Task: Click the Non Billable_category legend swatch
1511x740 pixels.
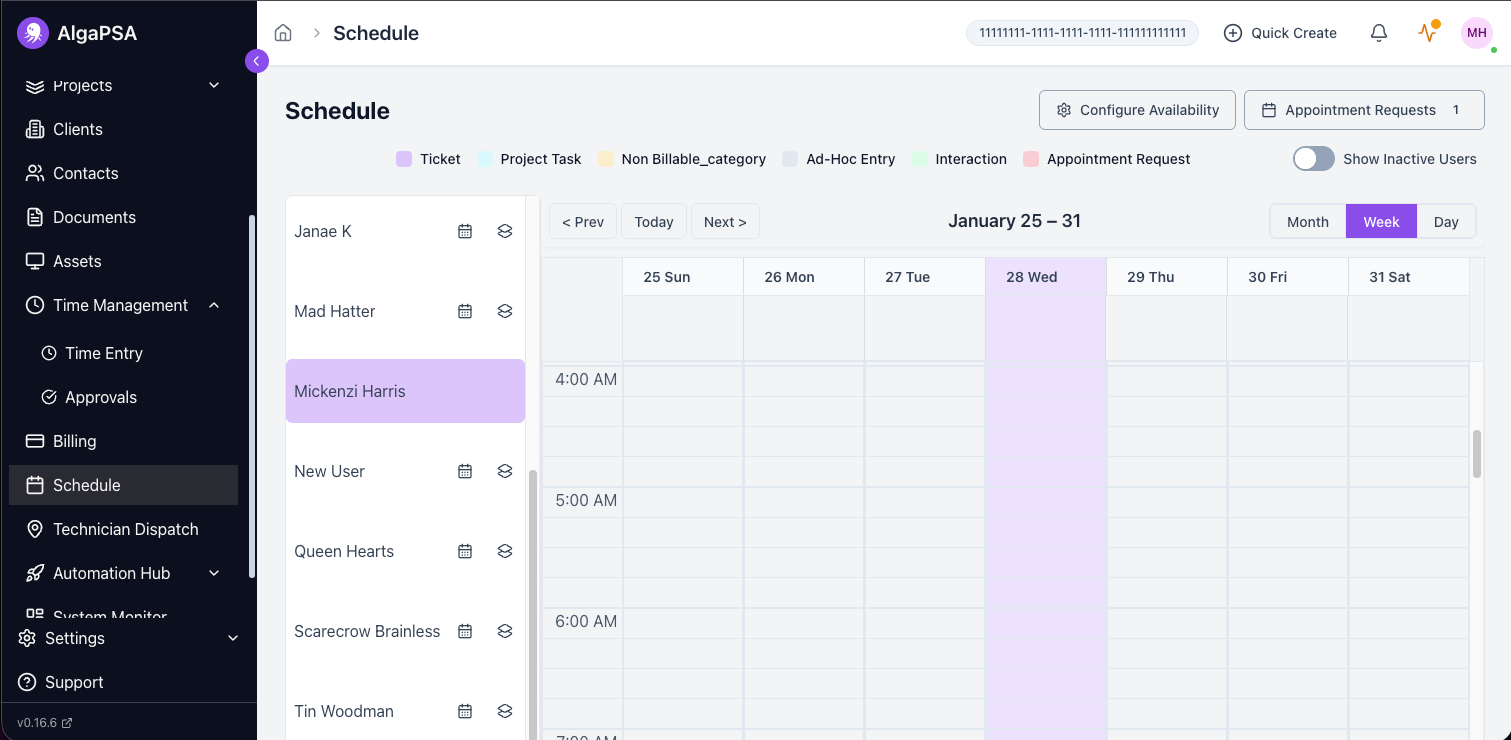Action: [x=605, y=159]
